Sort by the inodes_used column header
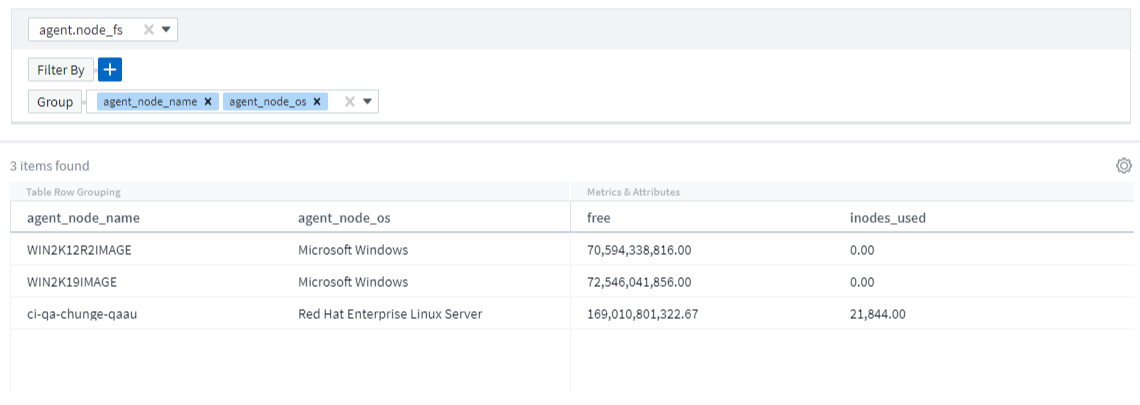The image size is (1140, 405). 881,217
